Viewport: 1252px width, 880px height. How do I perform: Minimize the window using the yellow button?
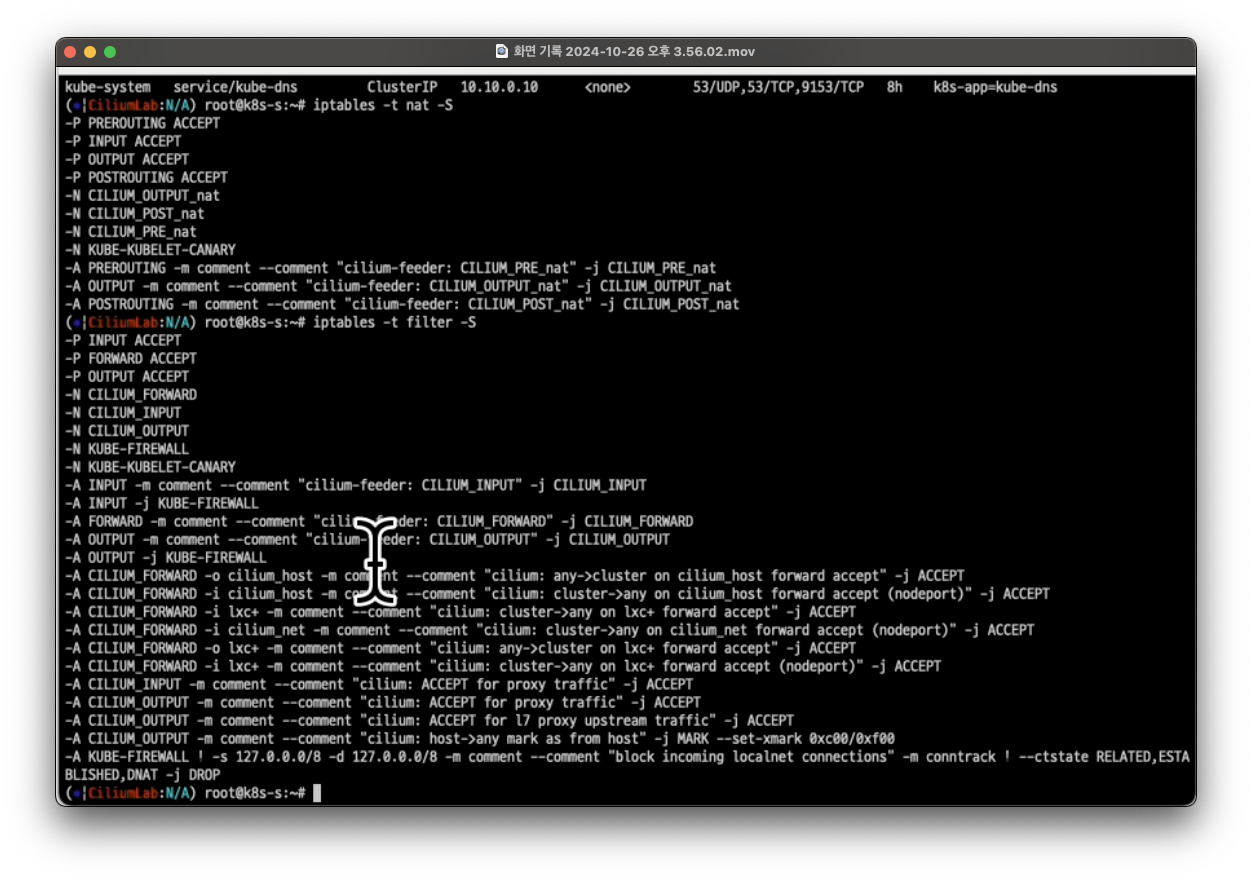tap(90, 51)
